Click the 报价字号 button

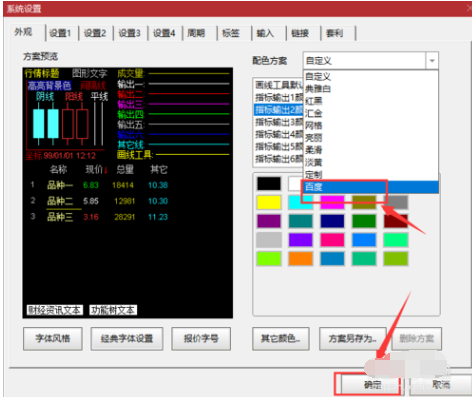[x=201, y=339]
